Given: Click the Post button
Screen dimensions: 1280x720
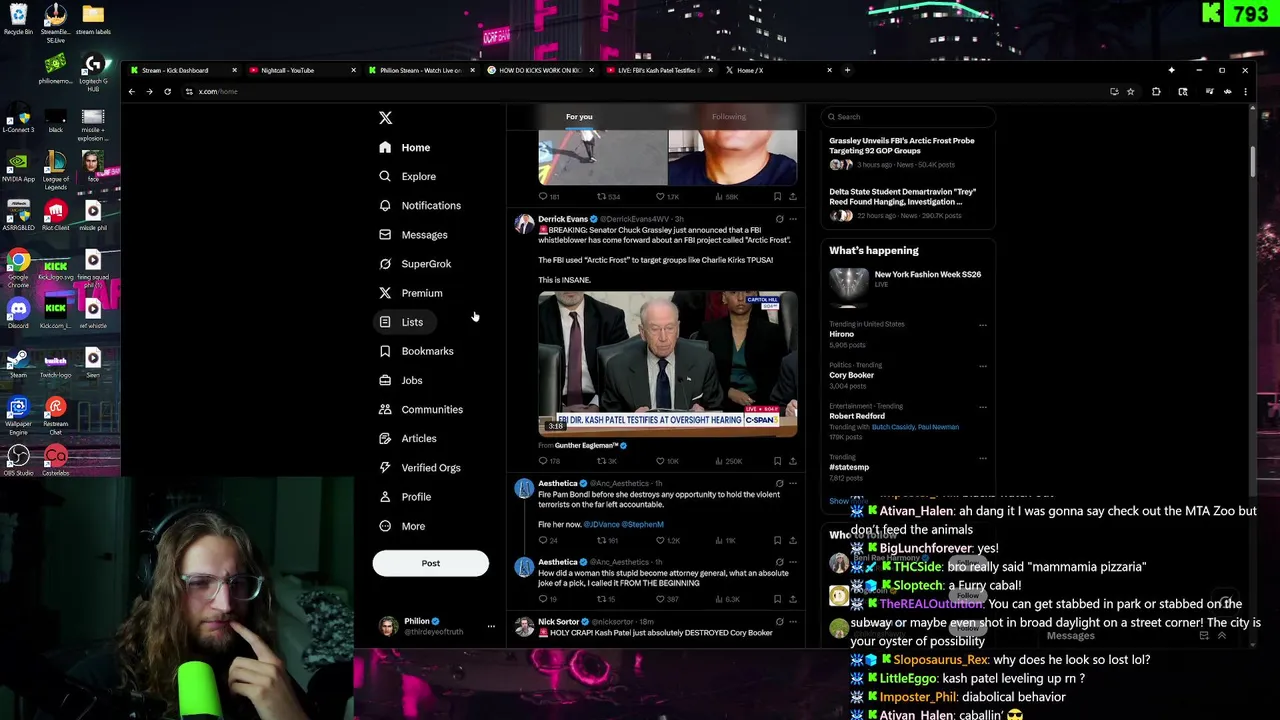Looking at the screenshot, I should 431,563.
